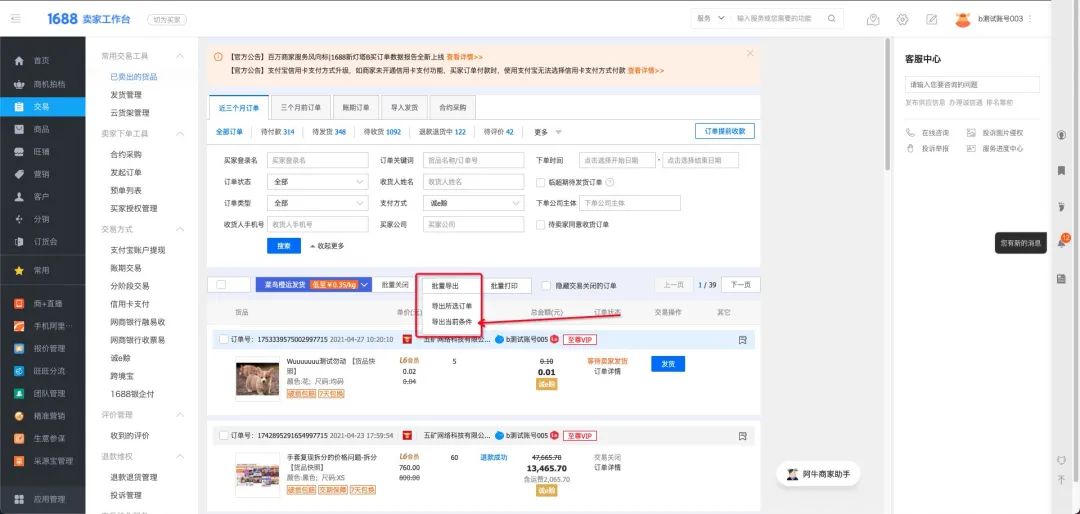Screen dimensions: 1080x514
Task: Open 订货会 in dark sidebar
Action: (x=41, y=242)
